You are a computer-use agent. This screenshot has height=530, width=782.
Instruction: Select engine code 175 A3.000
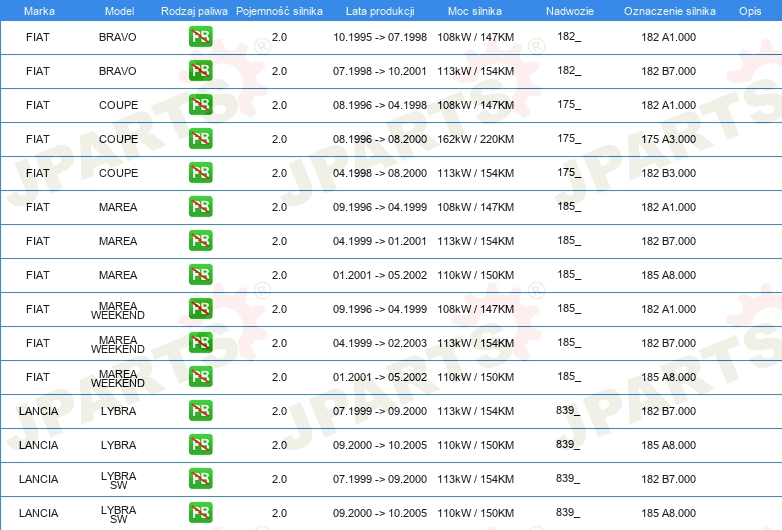point(668,139)
